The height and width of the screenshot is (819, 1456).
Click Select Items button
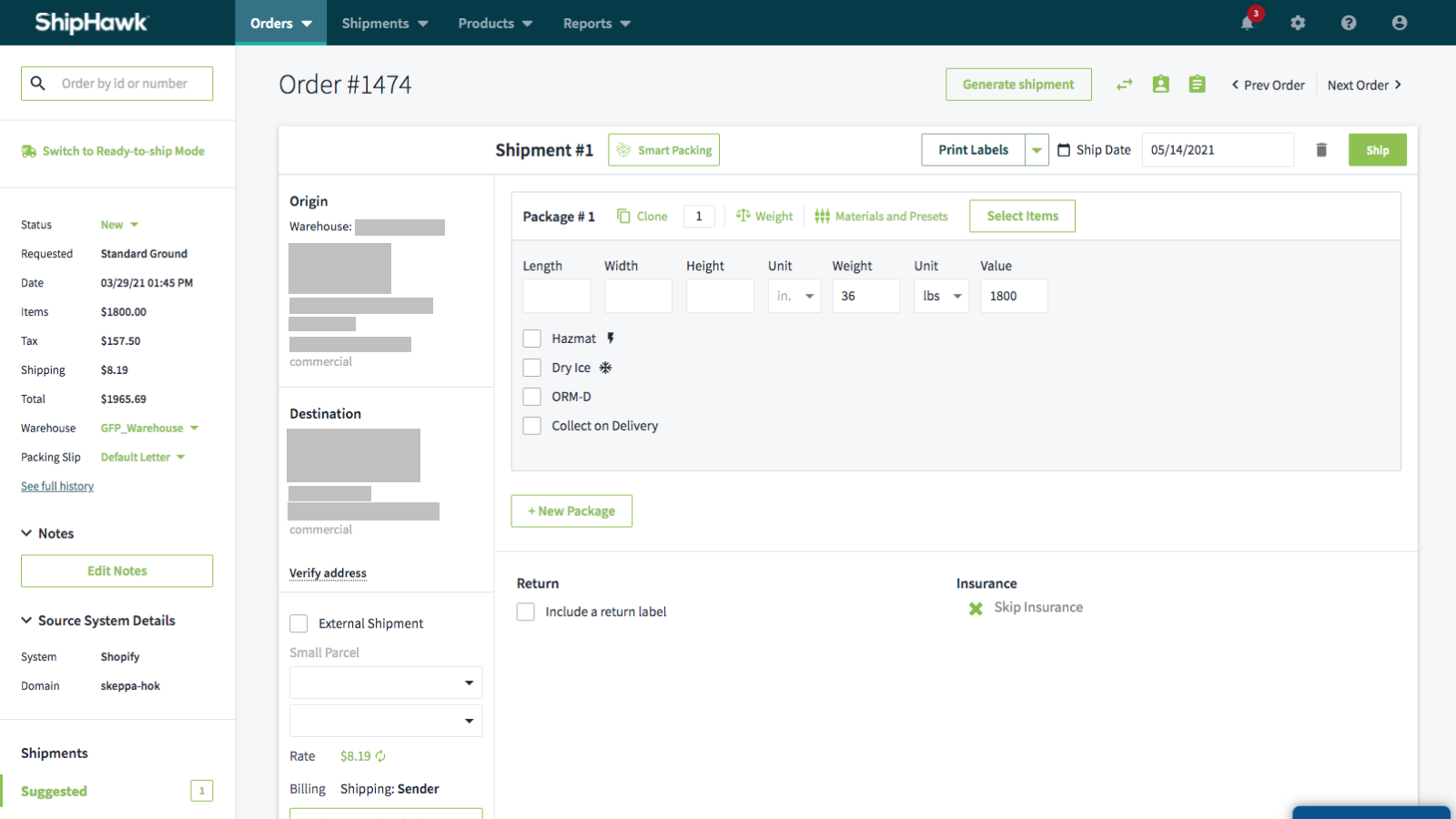point(1023,216)
